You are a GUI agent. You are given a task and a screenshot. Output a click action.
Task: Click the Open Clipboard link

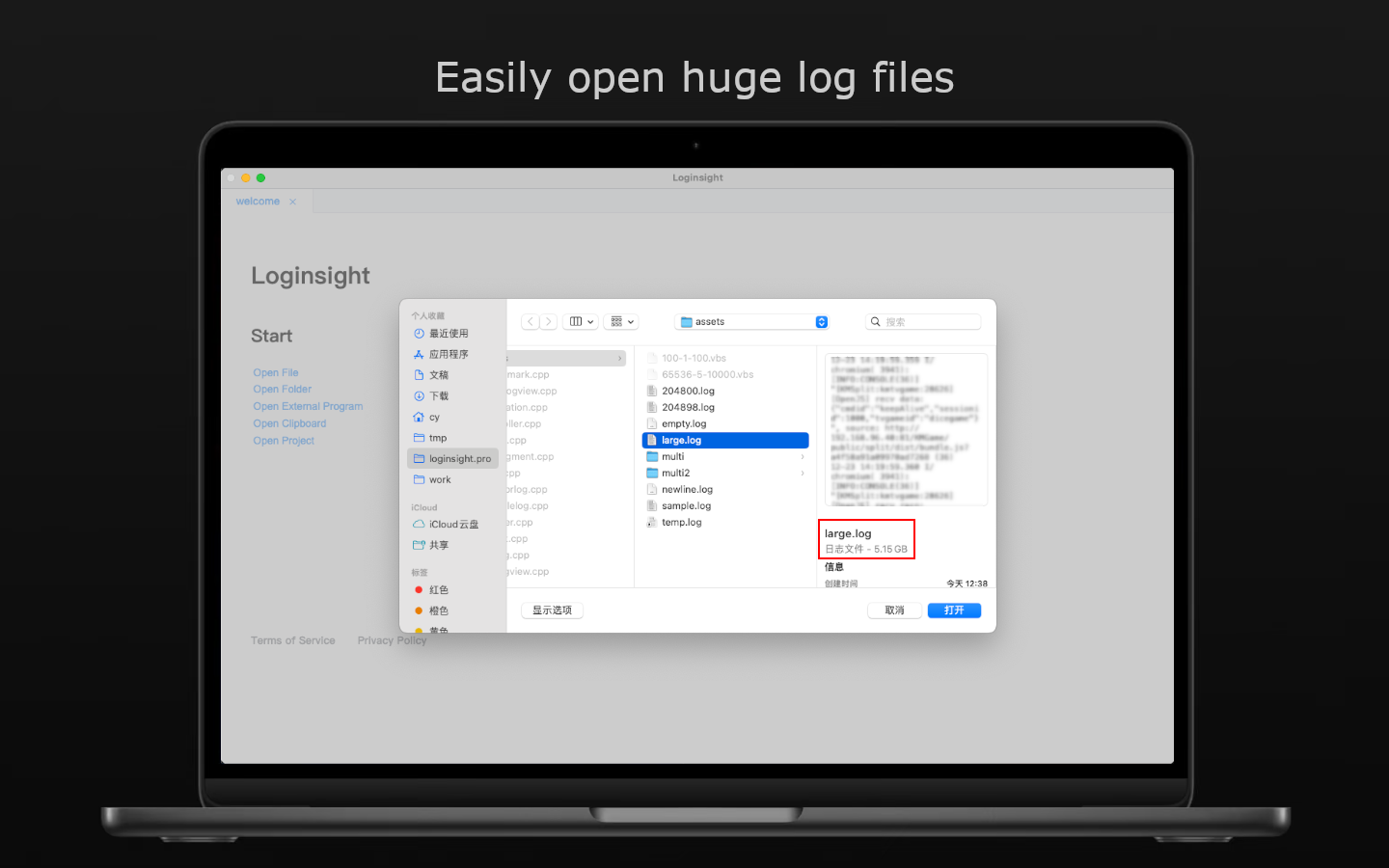290,424
